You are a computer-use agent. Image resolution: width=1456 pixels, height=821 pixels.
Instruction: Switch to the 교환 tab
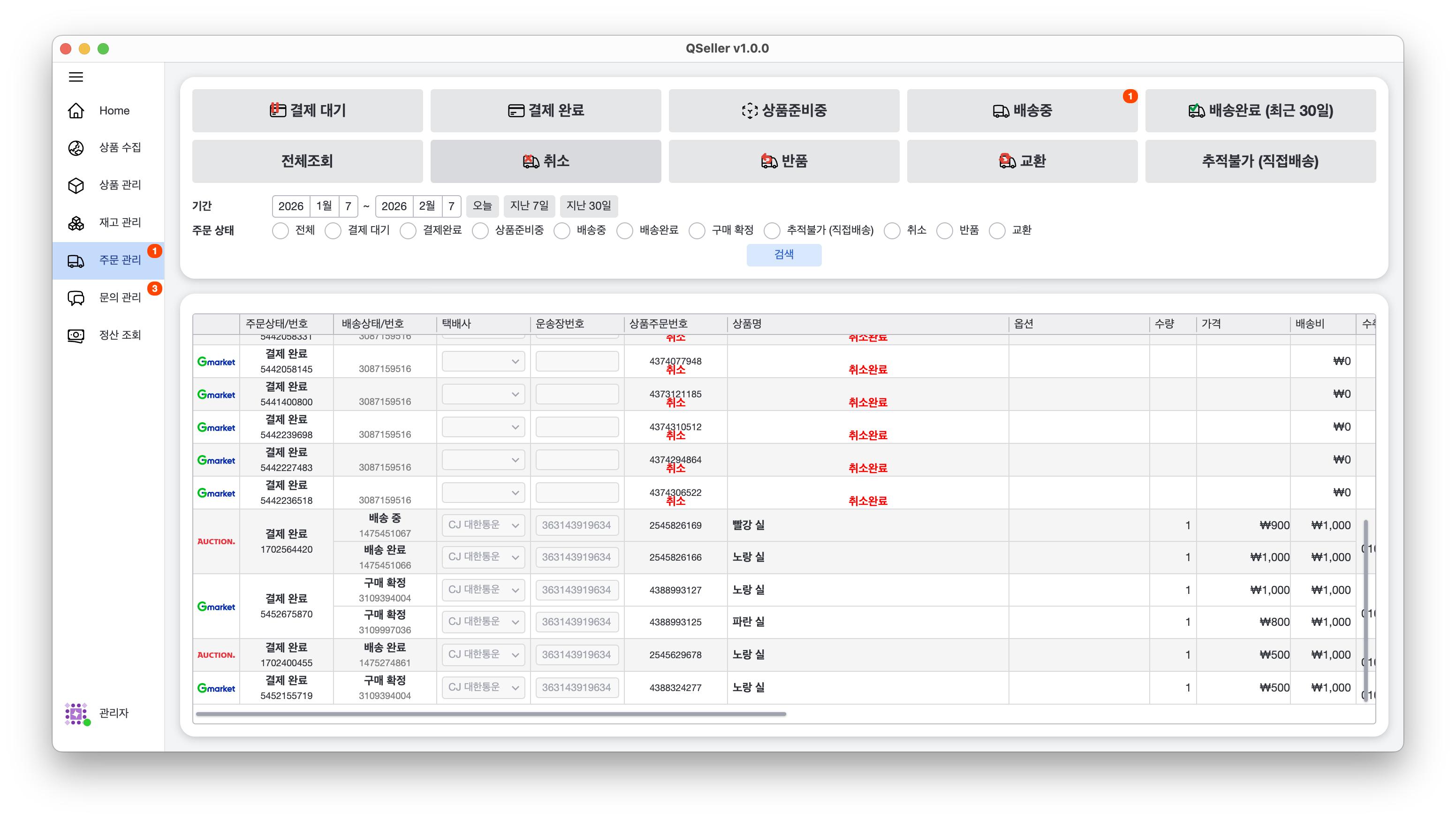coord(1022,161)
